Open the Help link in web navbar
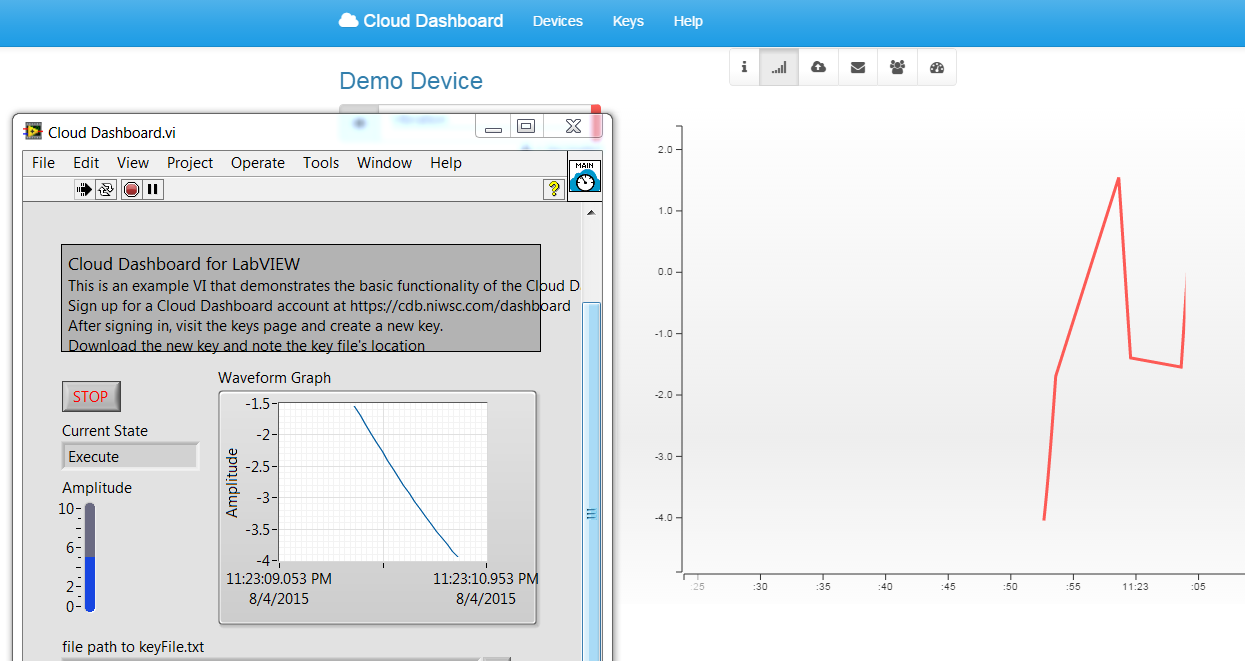 (x=688, y=21)
